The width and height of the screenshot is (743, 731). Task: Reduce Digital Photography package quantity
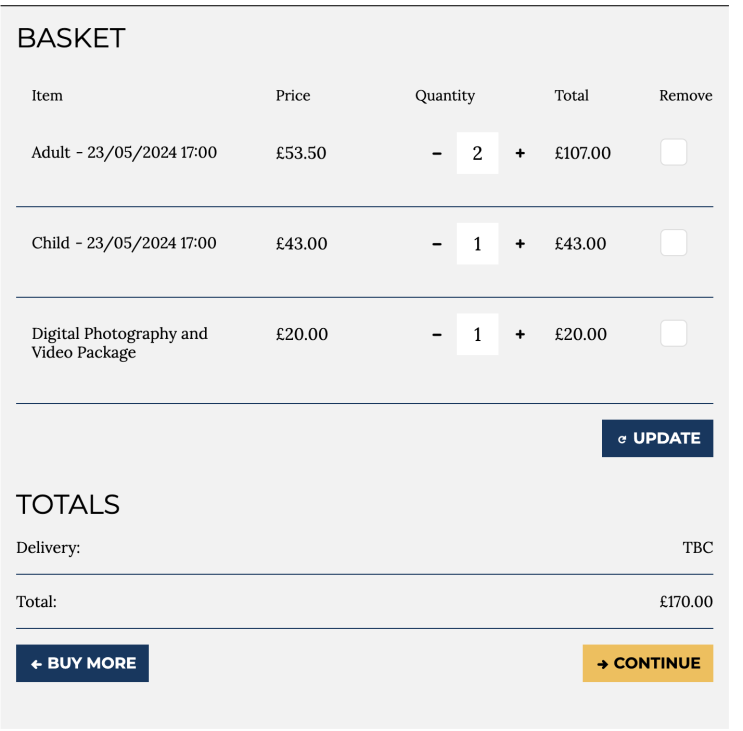coord(437,335)
